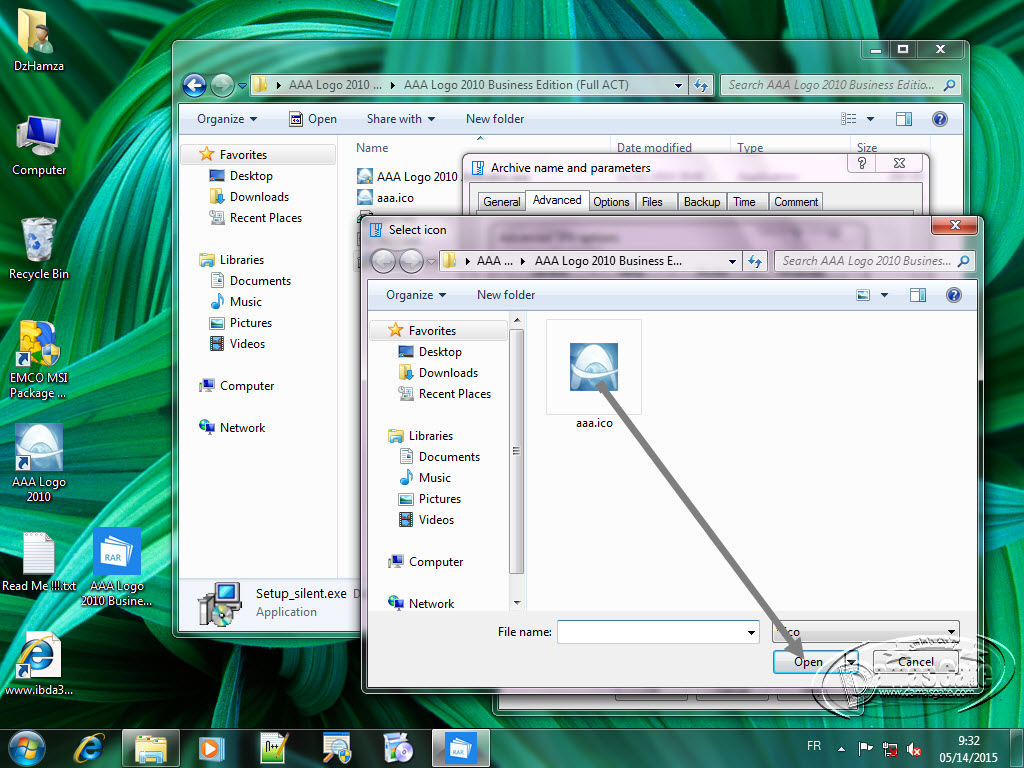The image size is (1024, 768).
Task: Open the Windows Start menu
Action: point(27,748)
